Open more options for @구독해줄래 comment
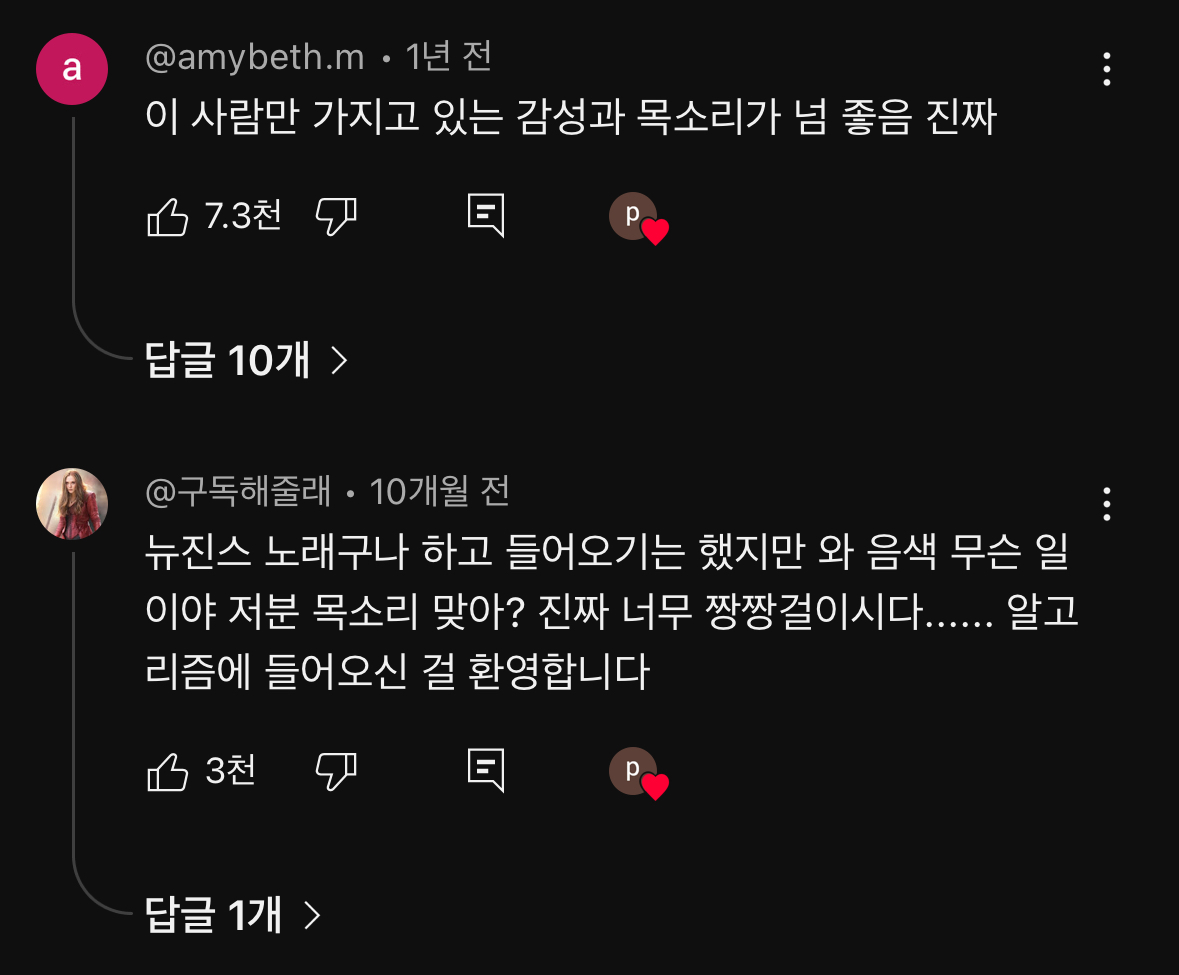This screenshot has width=1179, height=975. tap(1106, 504)
